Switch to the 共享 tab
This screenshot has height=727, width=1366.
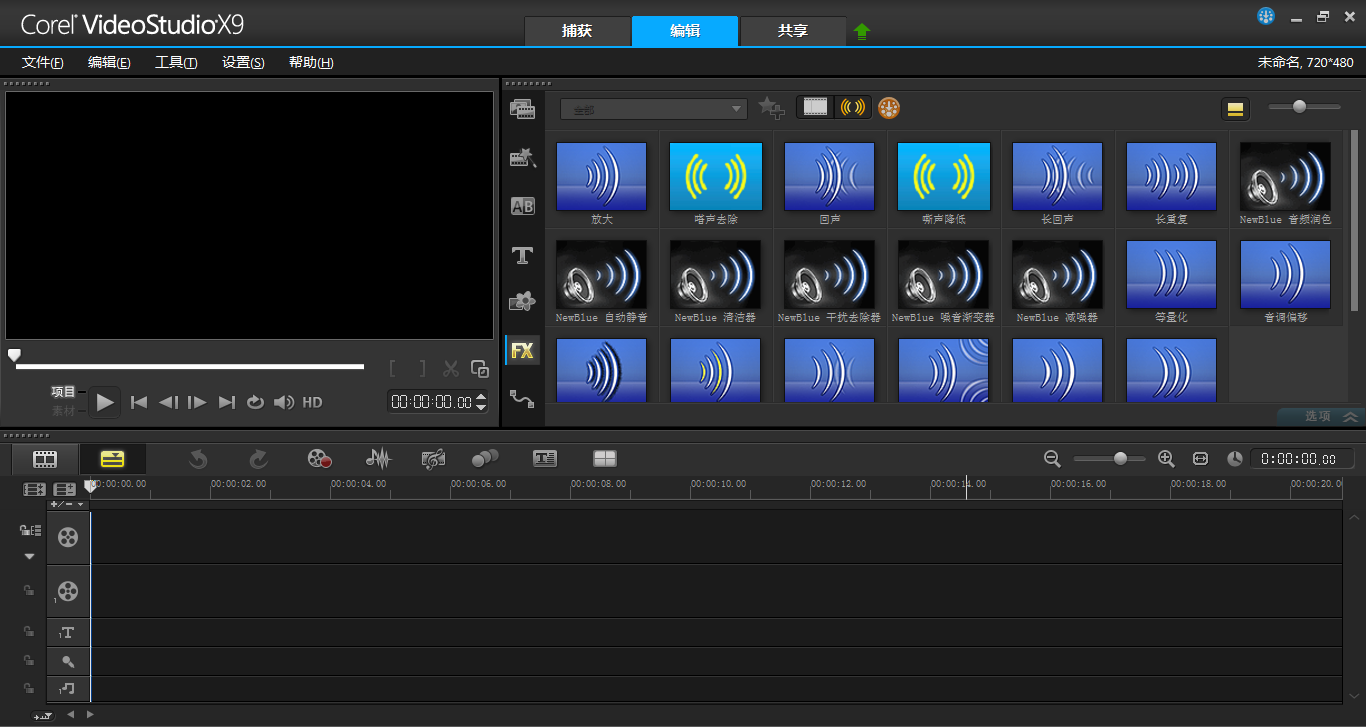pos(792,31)
